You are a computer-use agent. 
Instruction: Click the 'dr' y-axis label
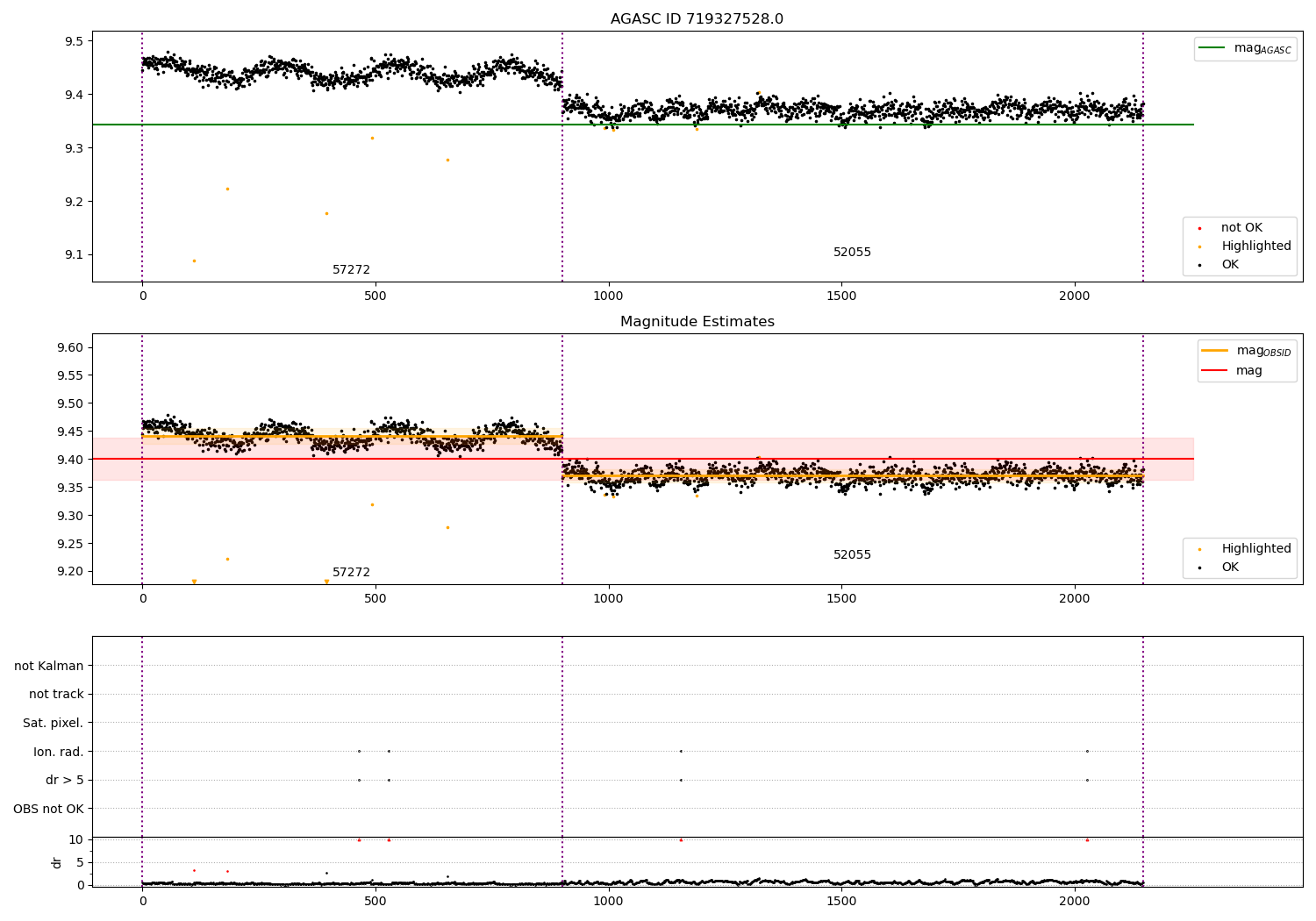[57, 862]
